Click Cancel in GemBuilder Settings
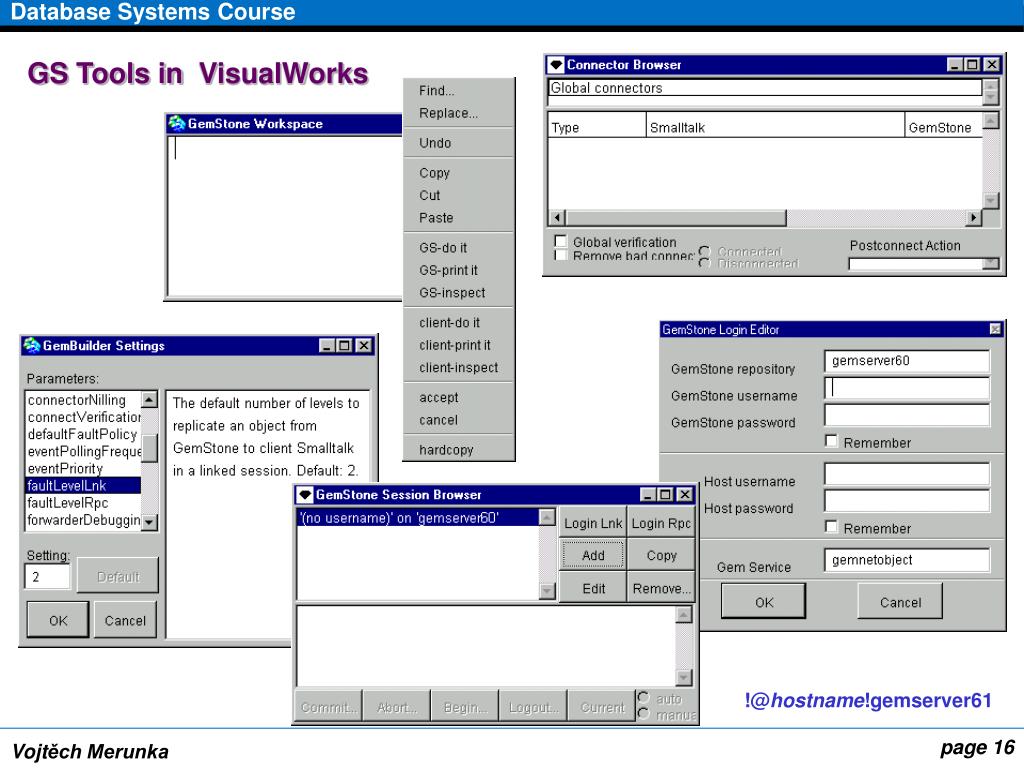The height and width of the screenshot is (768, 1024). pos(125,620)
